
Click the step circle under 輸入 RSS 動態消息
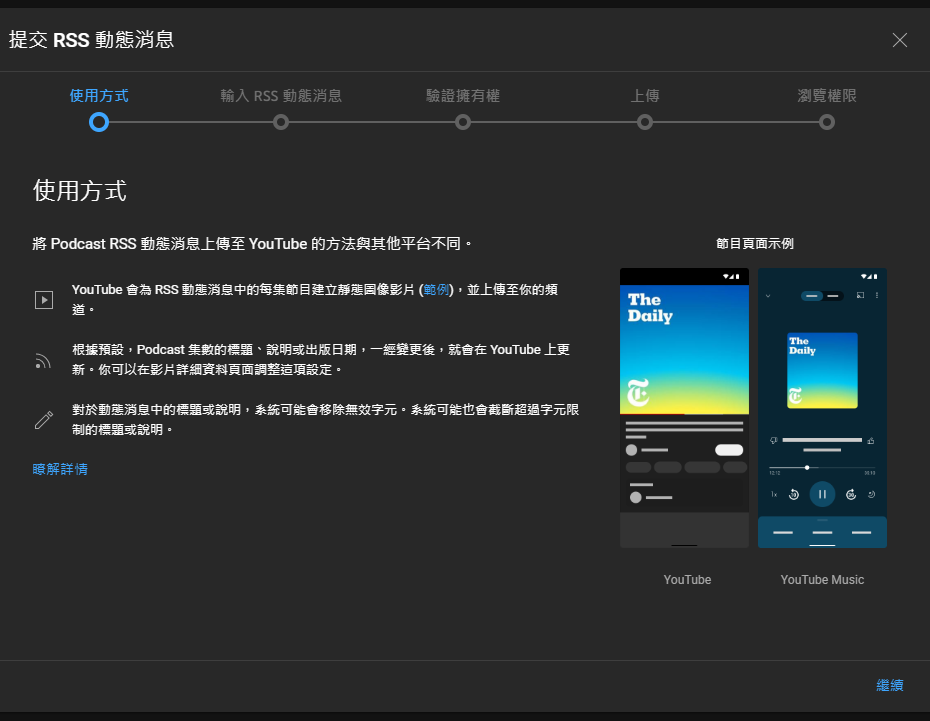tap(281, 122)
